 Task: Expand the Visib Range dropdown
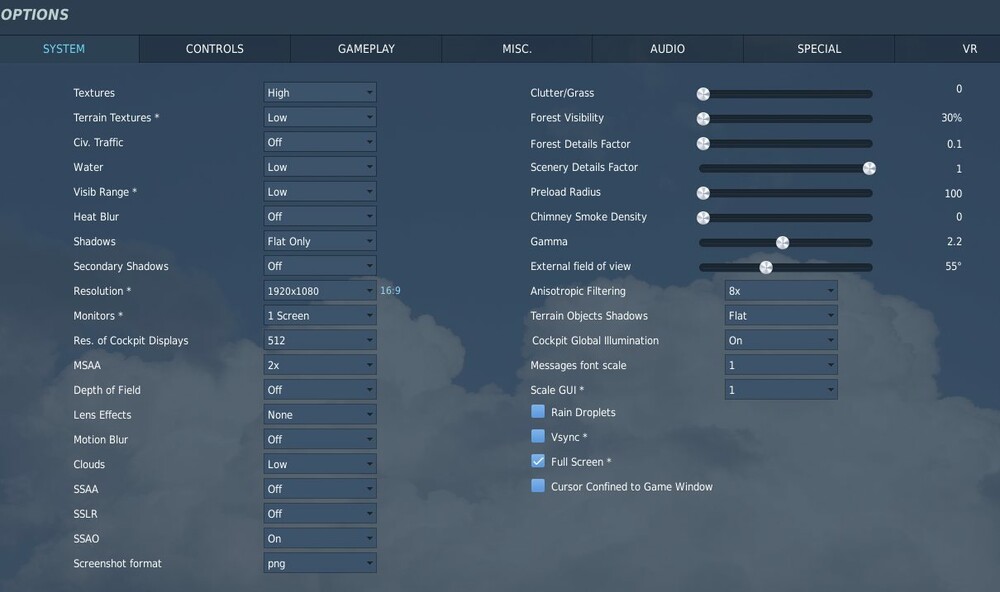pos(320,192)
